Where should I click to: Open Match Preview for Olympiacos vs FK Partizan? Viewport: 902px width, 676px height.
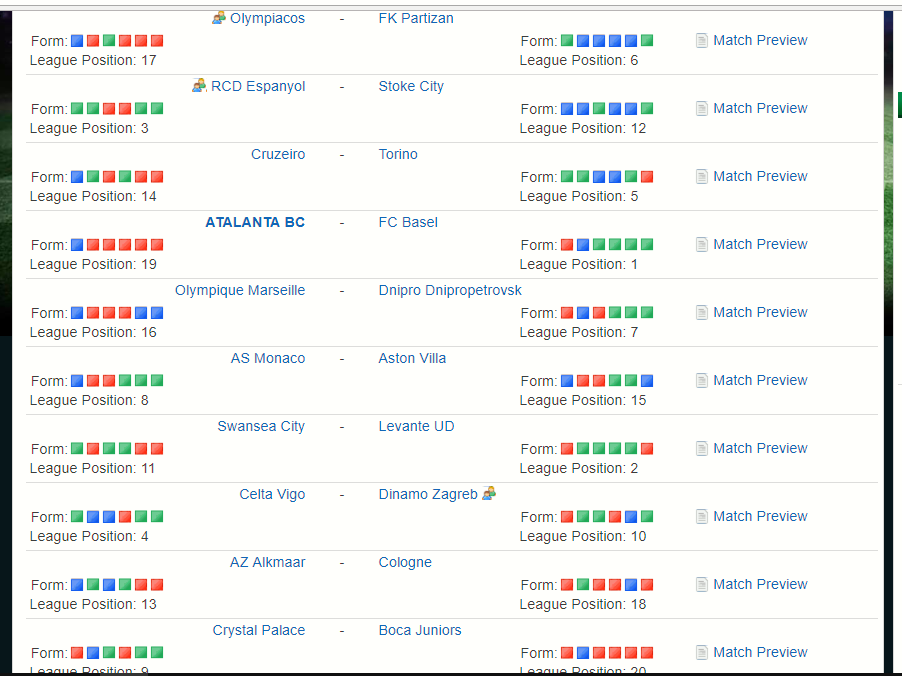[x=760, y=40]
